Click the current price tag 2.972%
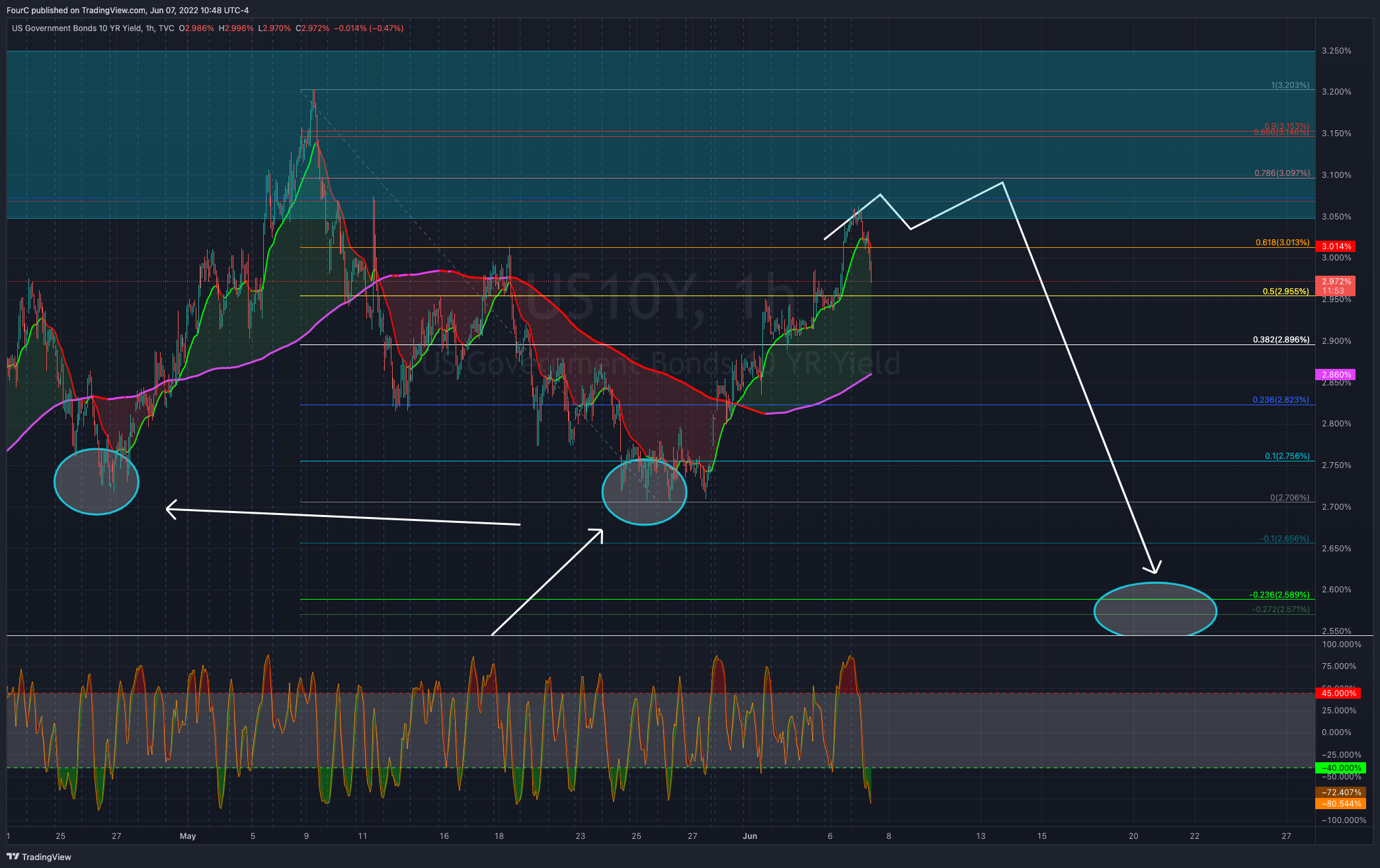This screenshot has height=868, width=1380. [x=1336, y=286]
